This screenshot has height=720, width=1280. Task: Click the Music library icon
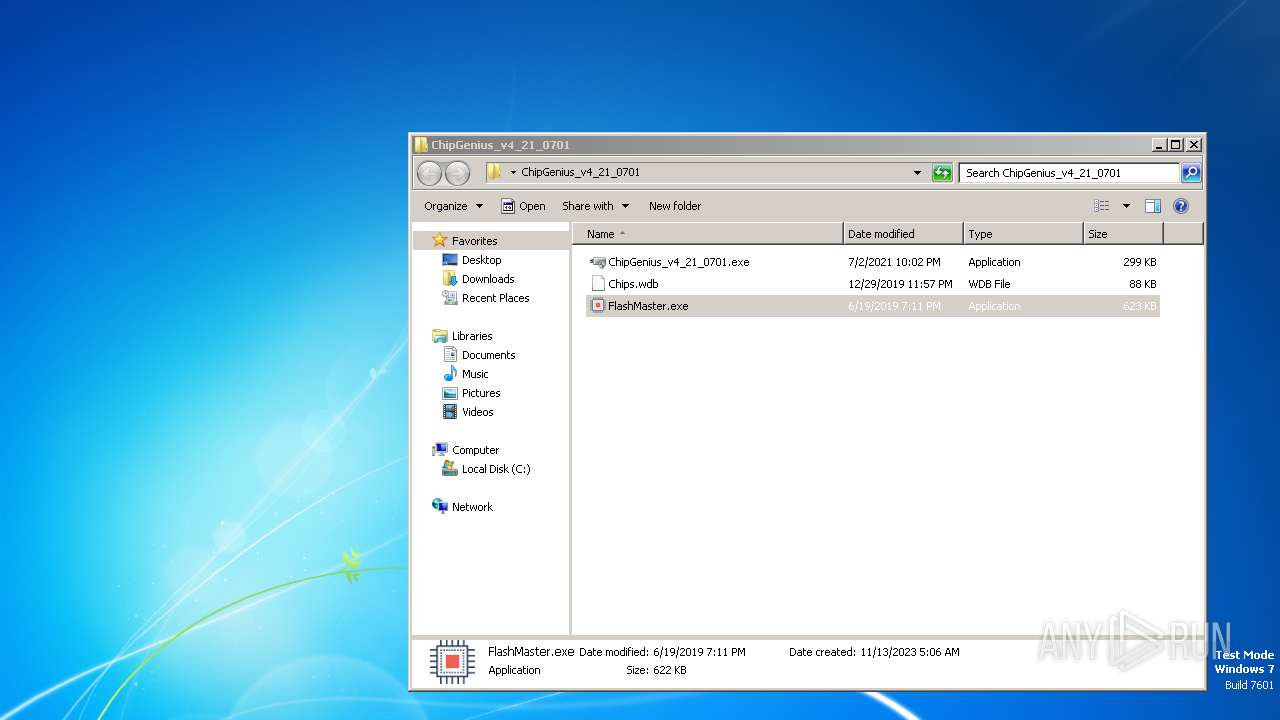pyautogui.click(x=450, y=374)
